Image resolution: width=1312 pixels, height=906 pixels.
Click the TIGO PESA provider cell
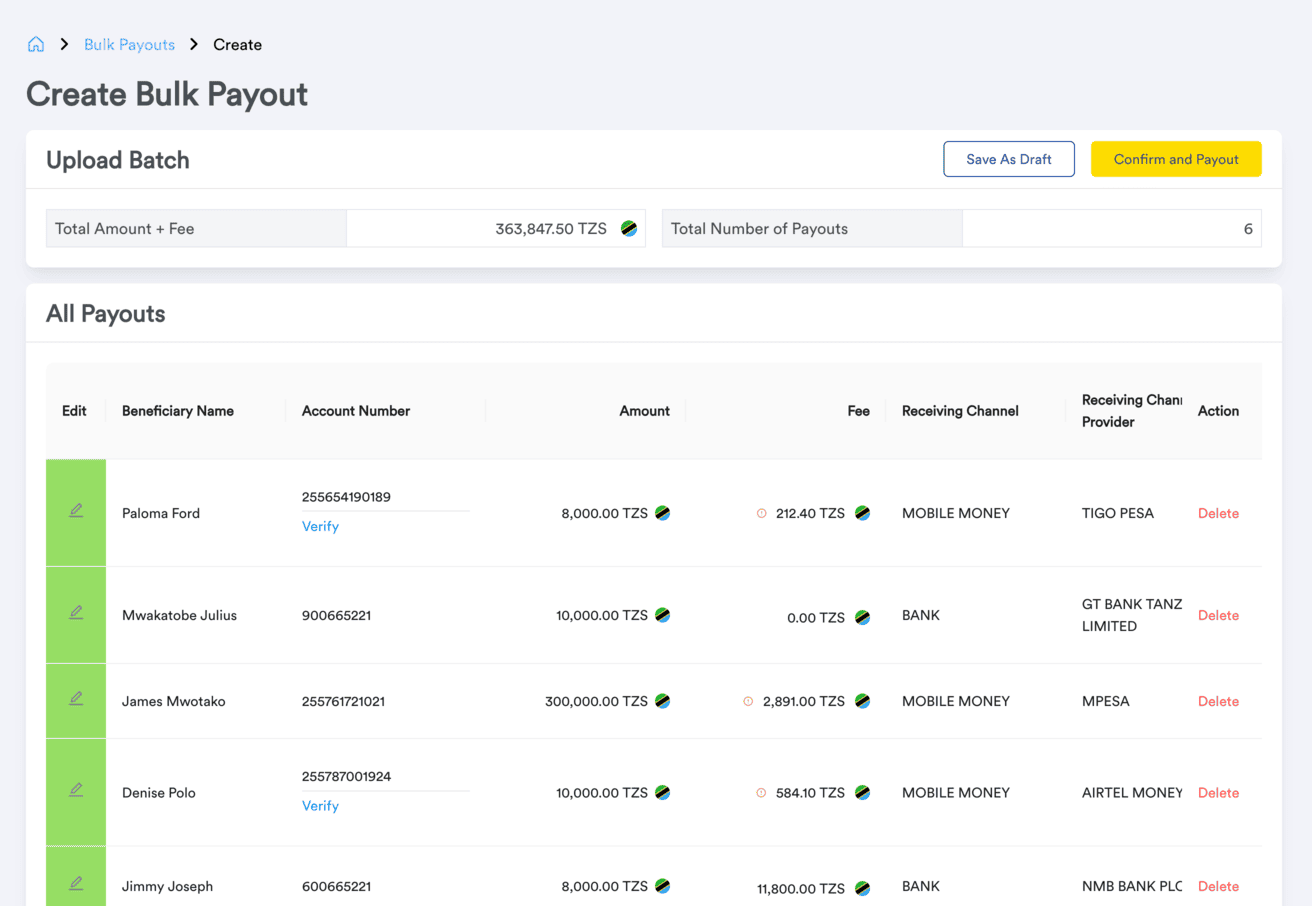point(1118,513)
